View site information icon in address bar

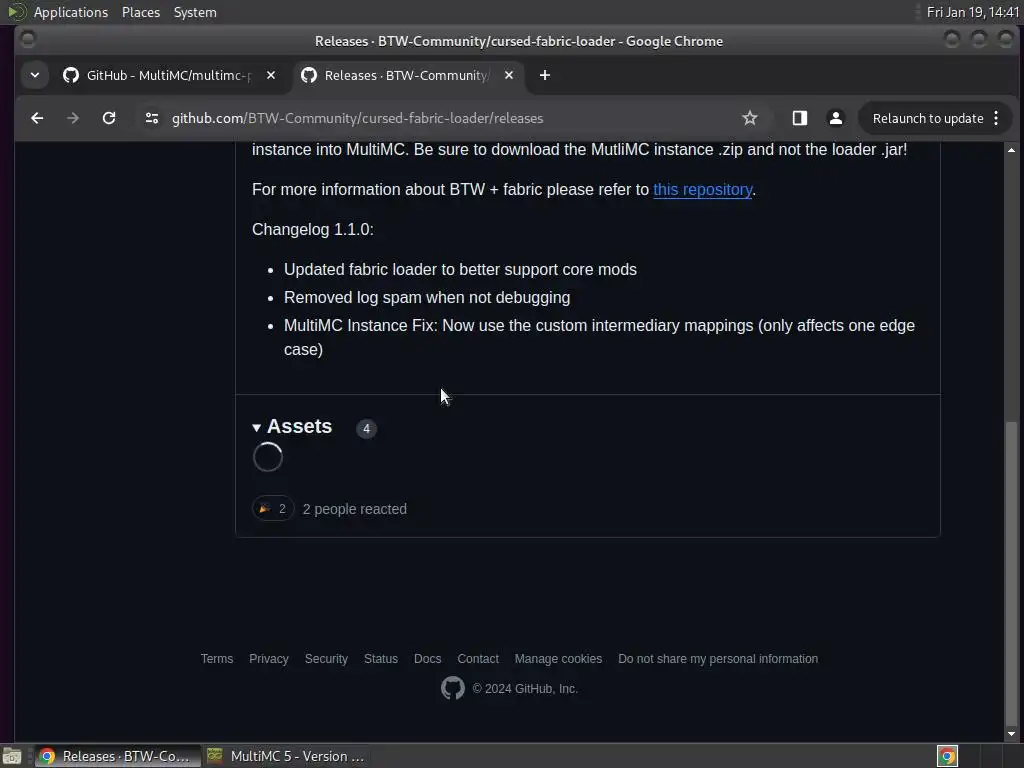(x=152, y=118)
